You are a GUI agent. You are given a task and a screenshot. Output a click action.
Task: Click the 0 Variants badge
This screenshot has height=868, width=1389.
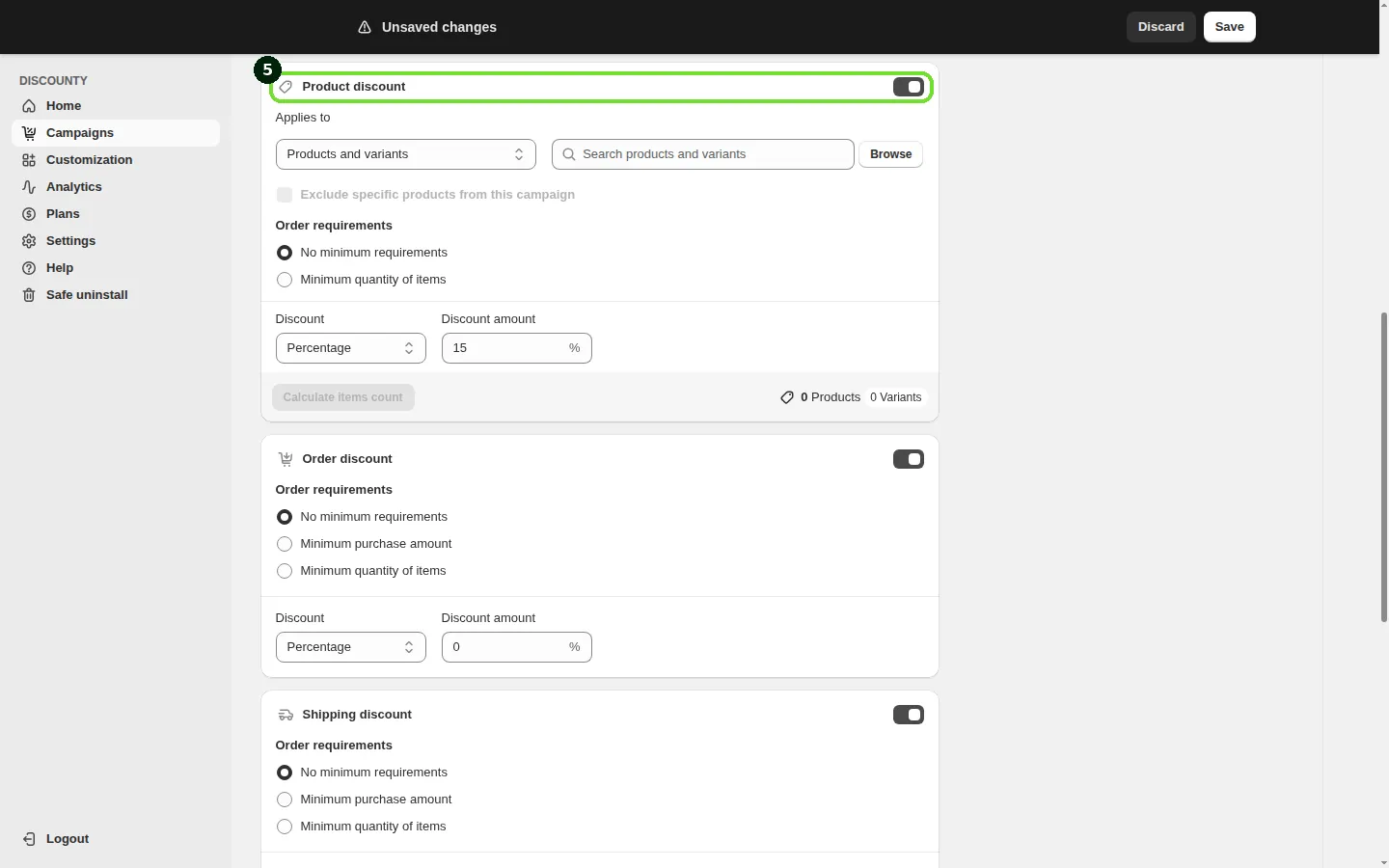pos(896,397)
